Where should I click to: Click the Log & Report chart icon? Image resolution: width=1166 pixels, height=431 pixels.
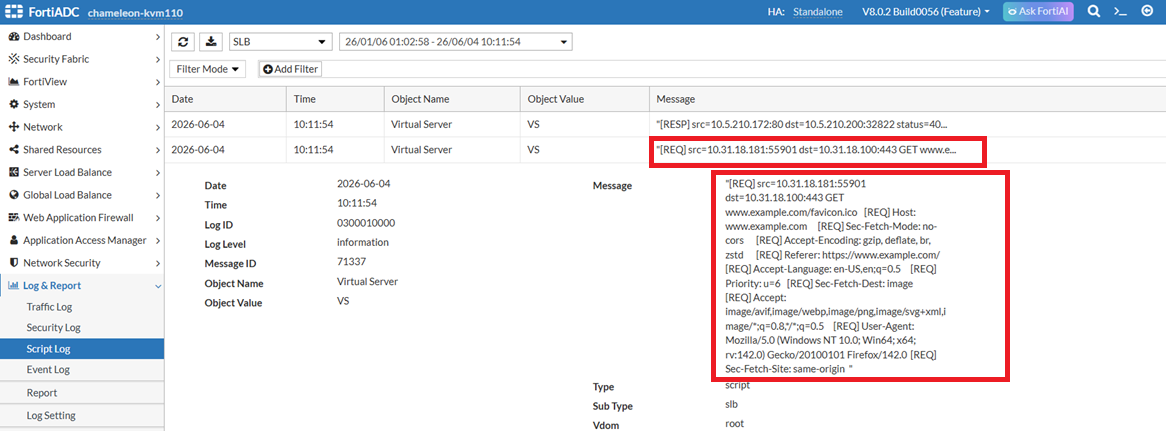(13, 285)
